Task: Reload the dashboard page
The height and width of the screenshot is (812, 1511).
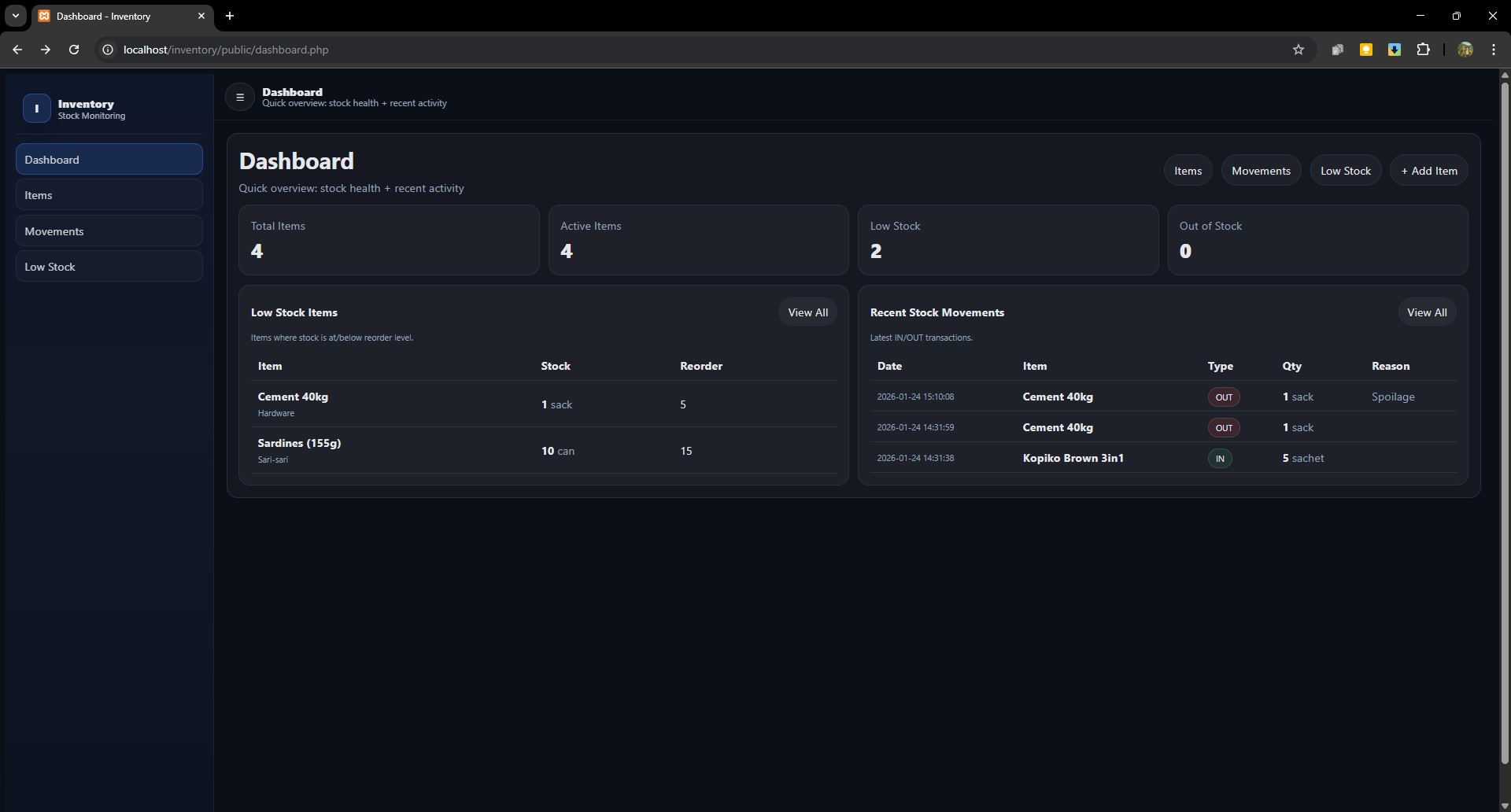Action: coord(73,50)
